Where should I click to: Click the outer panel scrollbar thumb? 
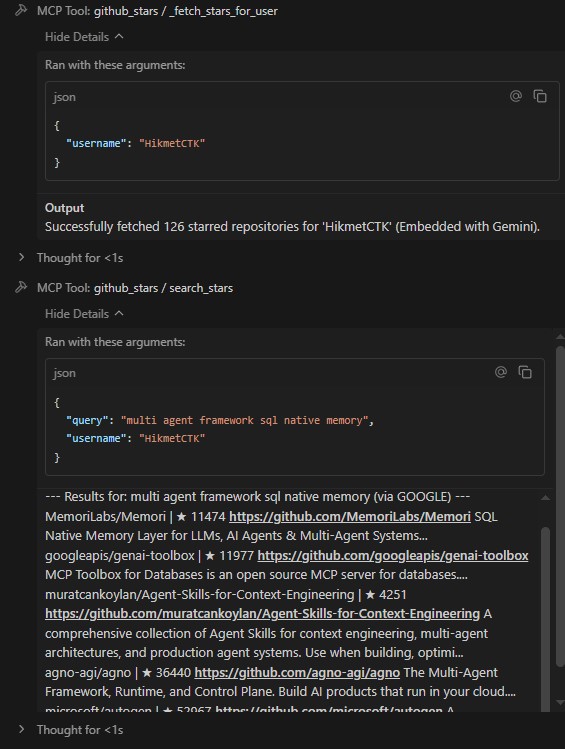560,506
